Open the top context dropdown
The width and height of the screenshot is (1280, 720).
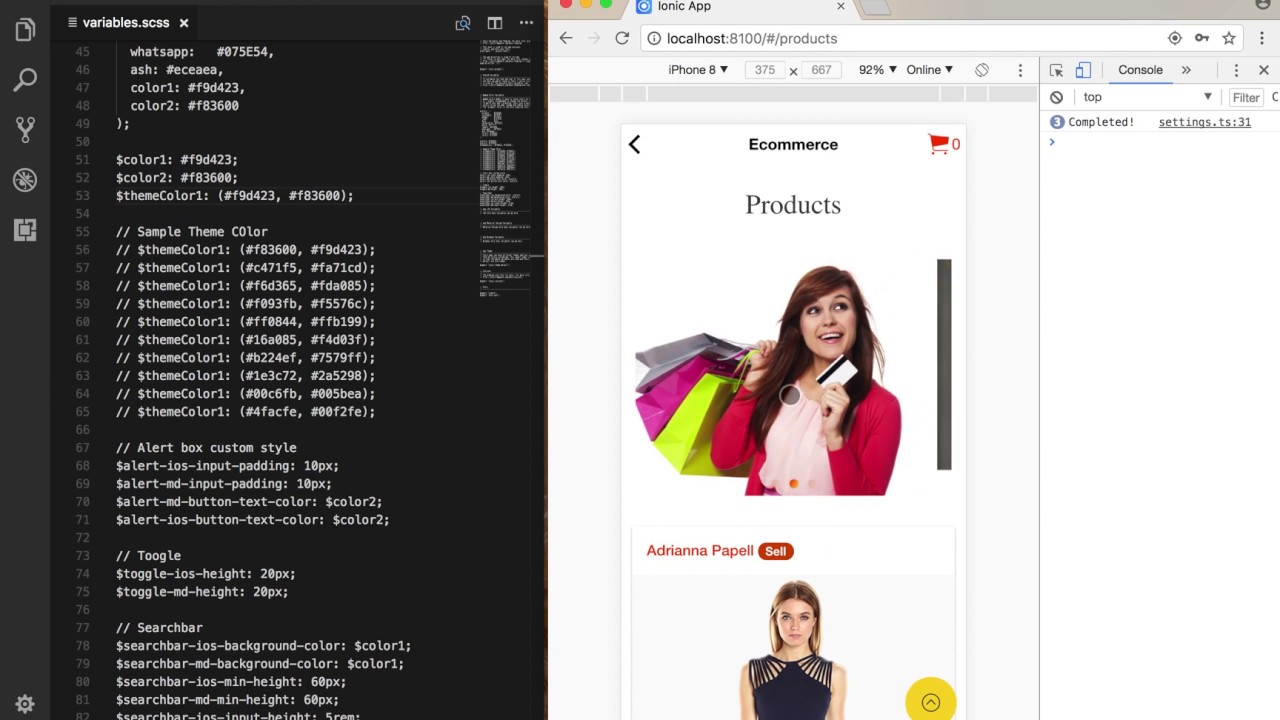(1148, 97)
